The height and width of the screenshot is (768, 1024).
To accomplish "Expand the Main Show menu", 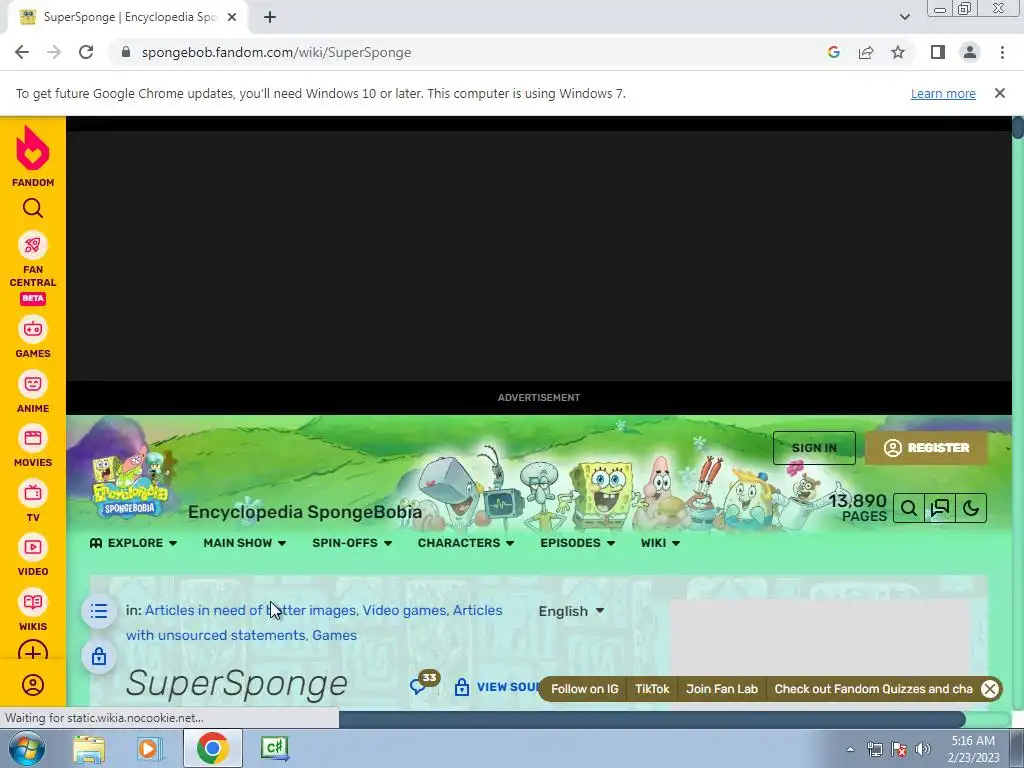I will point(244,543).
